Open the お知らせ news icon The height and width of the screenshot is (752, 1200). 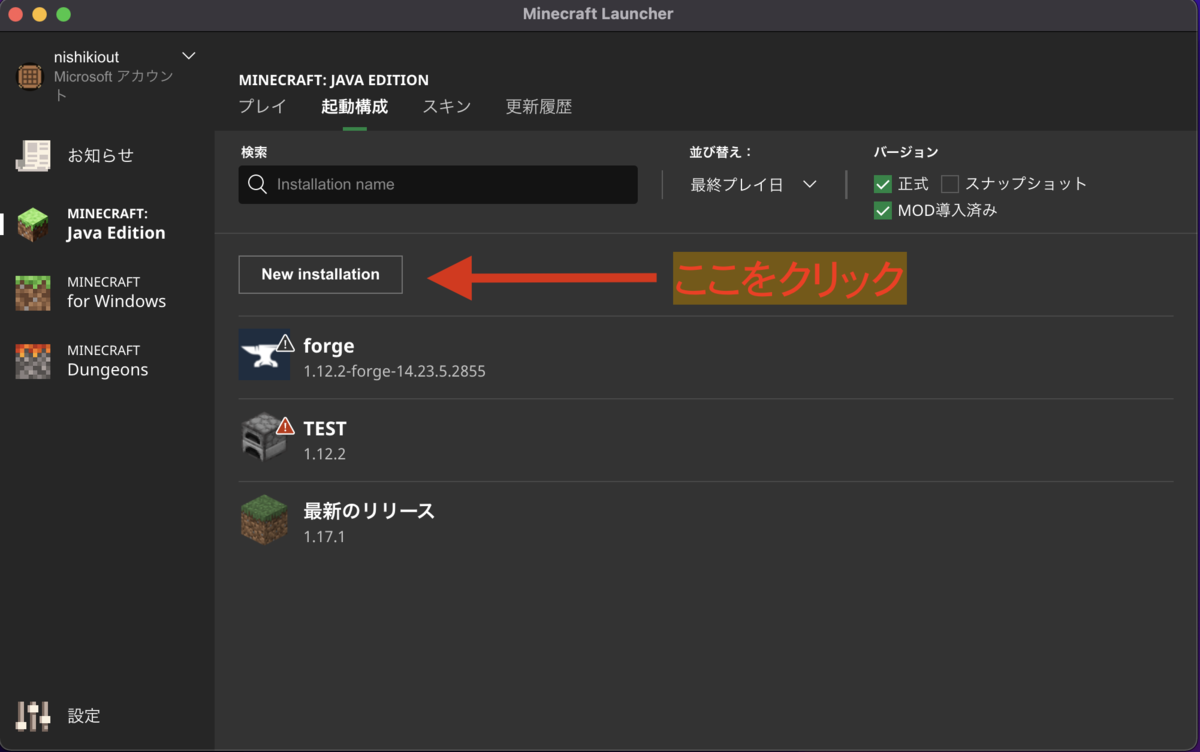(x=33, y=155)
